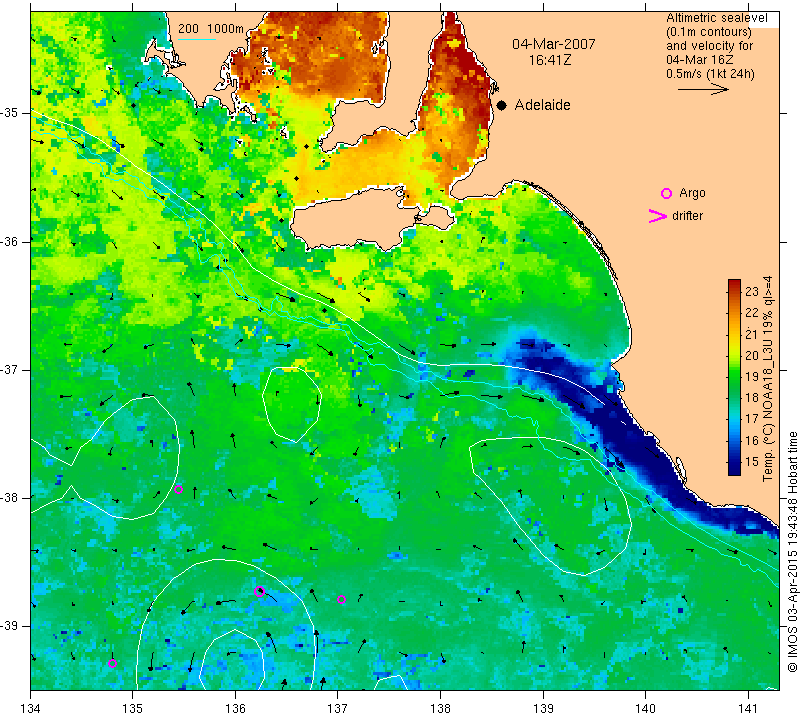Click the Argo float marker near 135.4, -38
The image size is (800, 720).
[x=179, y=489]
